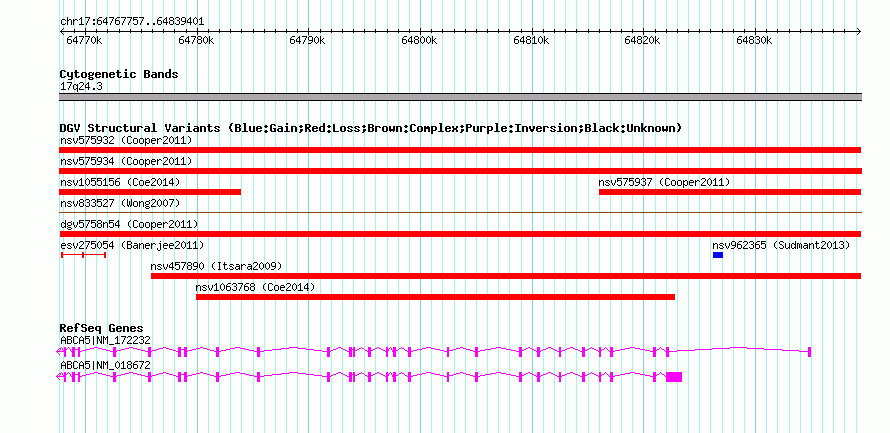
Task: Click the blue nsv962365 gain block
Action: click(x=718, y=255)
